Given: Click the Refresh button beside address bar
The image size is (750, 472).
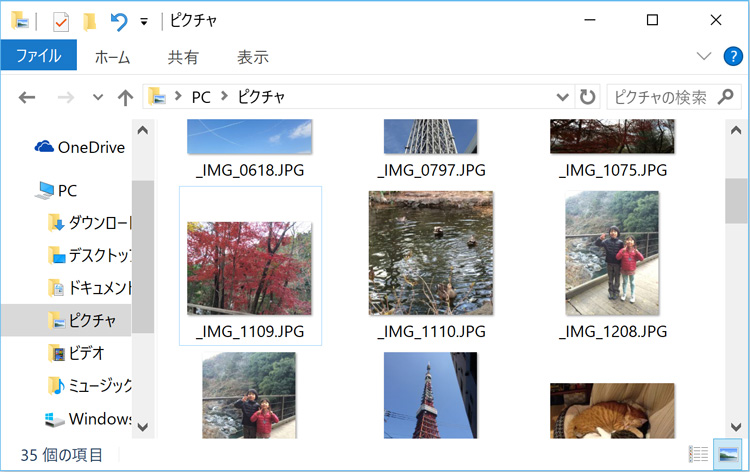Looking at the screenshot, I should pyautogui.click(x=587, y=97).
